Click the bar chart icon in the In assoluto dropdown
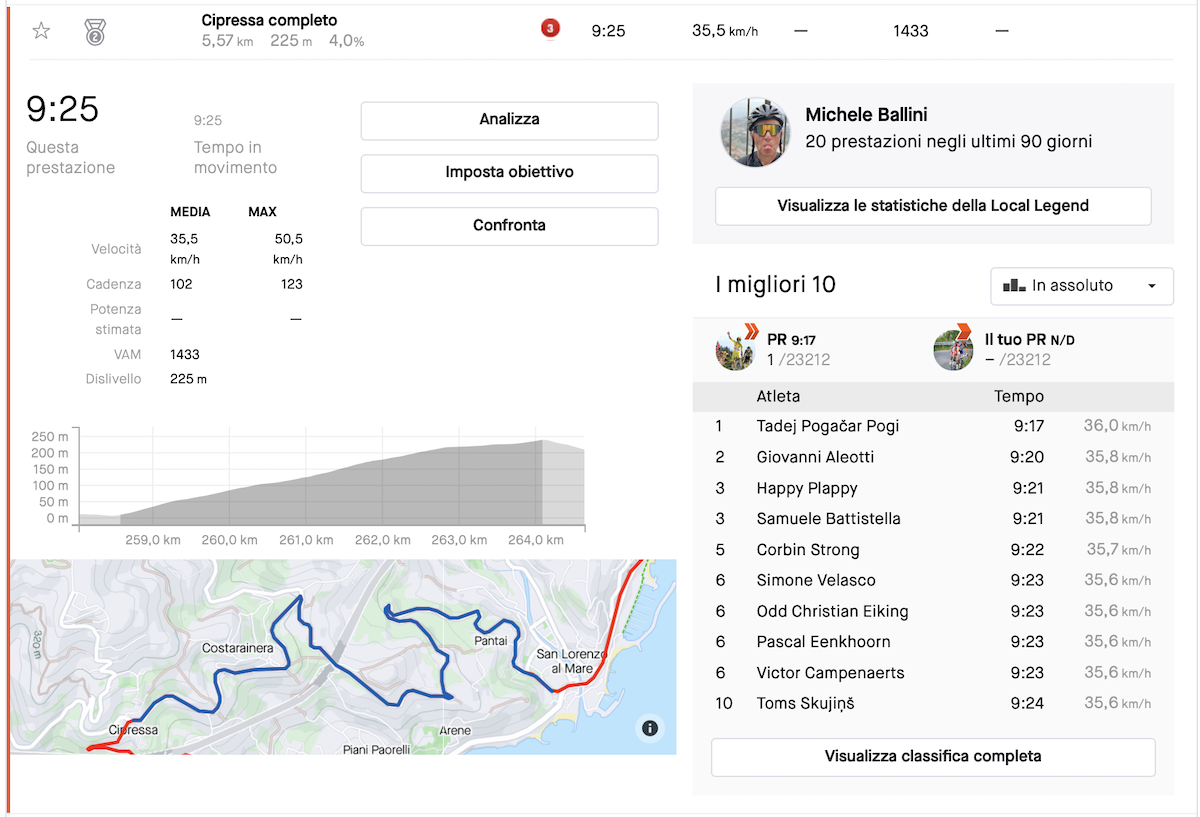1200x817 pixels. [1014, 285]
